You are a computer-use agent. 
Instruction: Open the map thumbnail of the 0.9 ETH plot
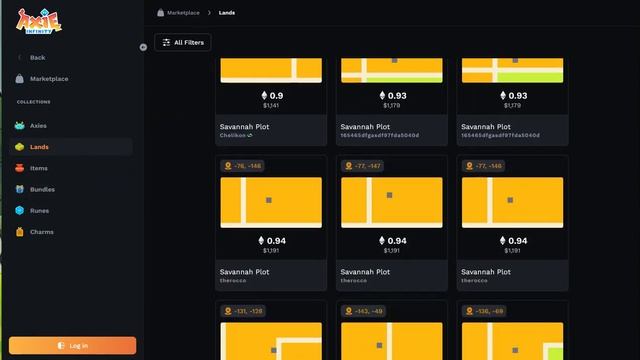pyautogui.click(x=271, y=70)
